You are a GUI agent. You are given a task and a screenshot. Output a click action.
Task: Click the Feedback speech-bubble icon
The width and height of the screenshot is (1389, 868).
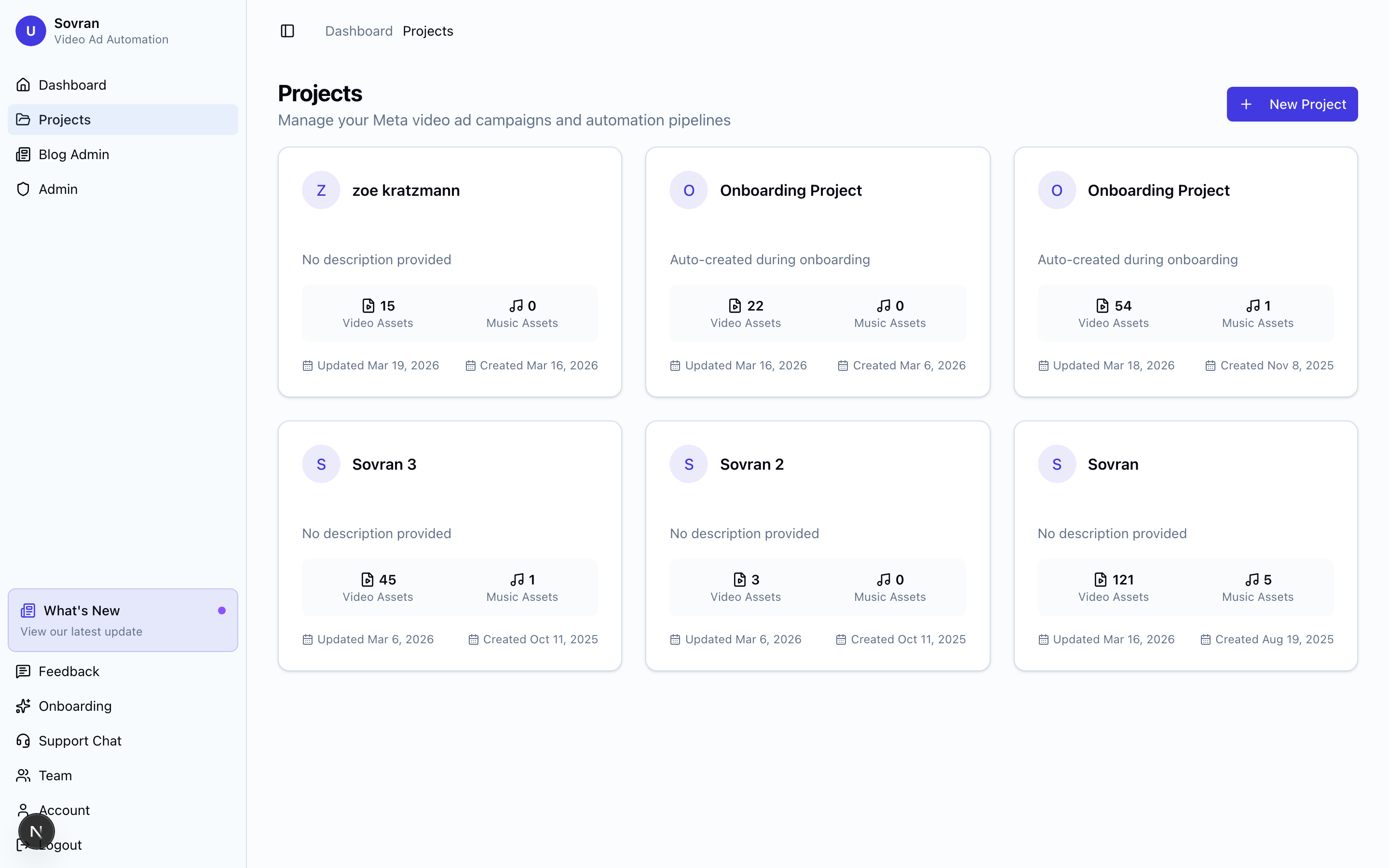pos(23,671)
